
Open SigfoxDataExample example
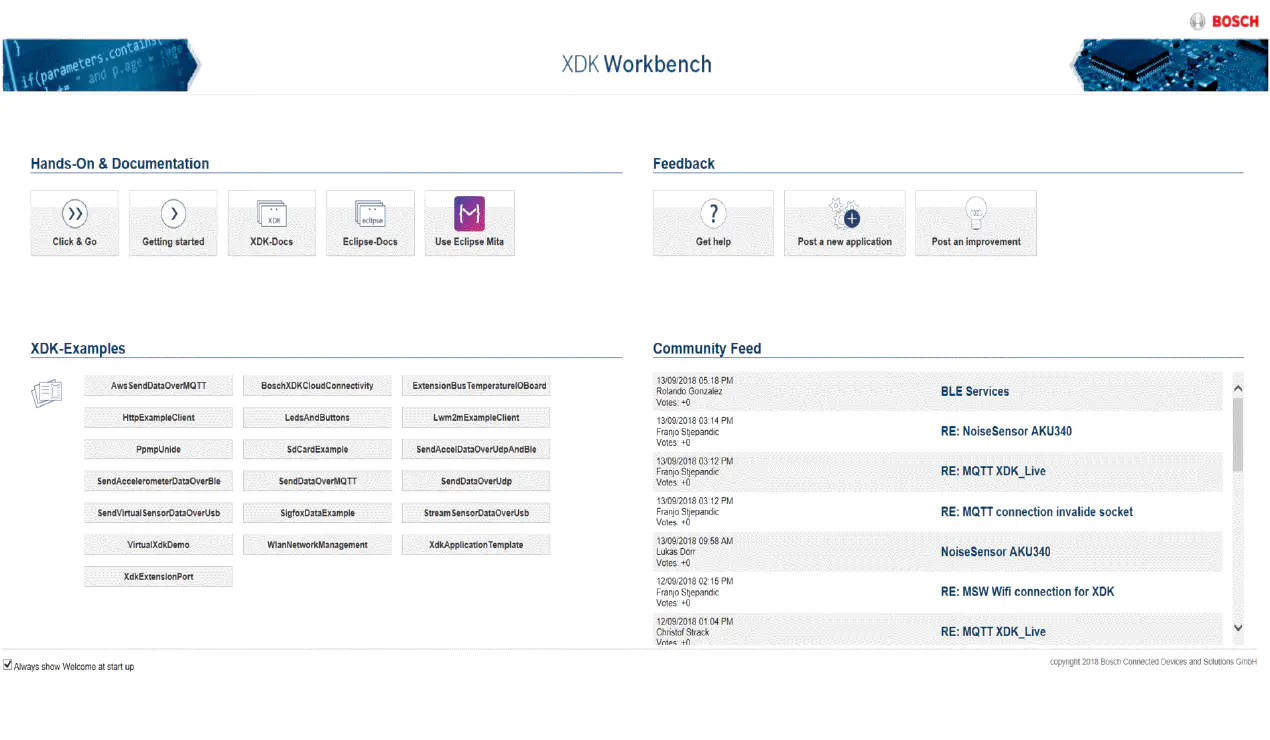coord(317,514)
